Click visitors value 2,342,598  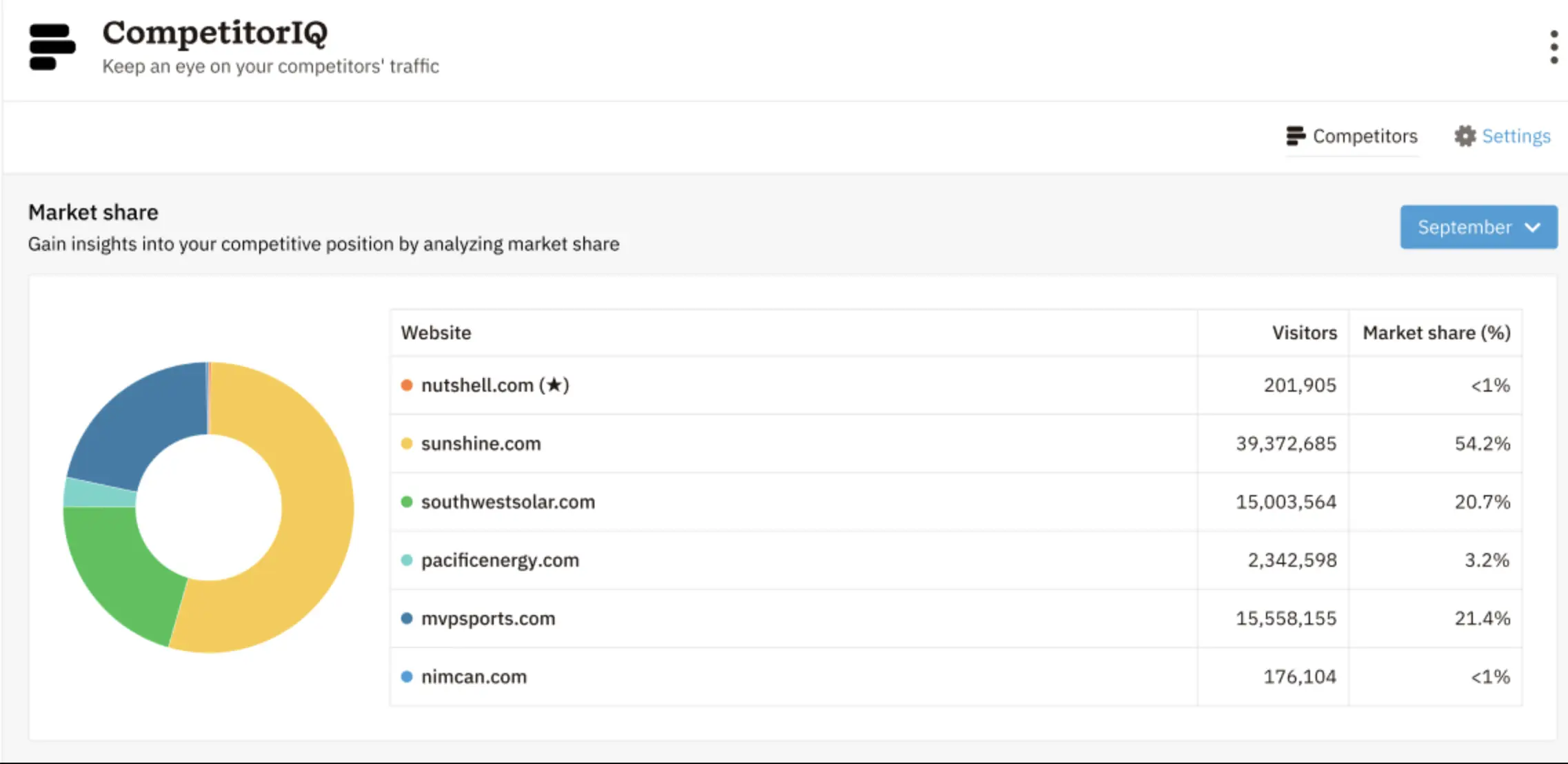pos(1292,560)
